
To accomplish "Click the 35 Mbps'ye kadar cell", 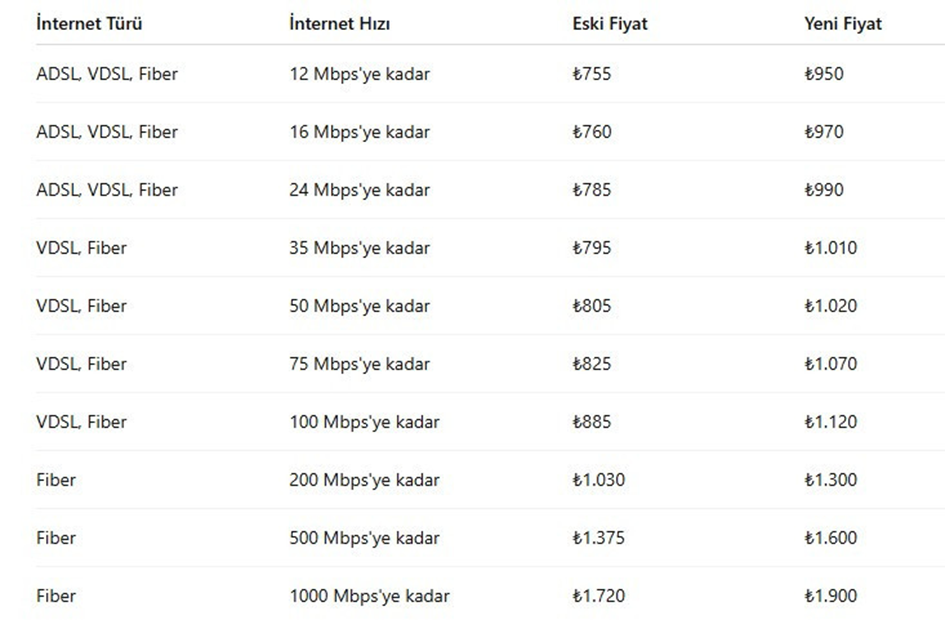I will pyautogui.click(x=359, y=248).
